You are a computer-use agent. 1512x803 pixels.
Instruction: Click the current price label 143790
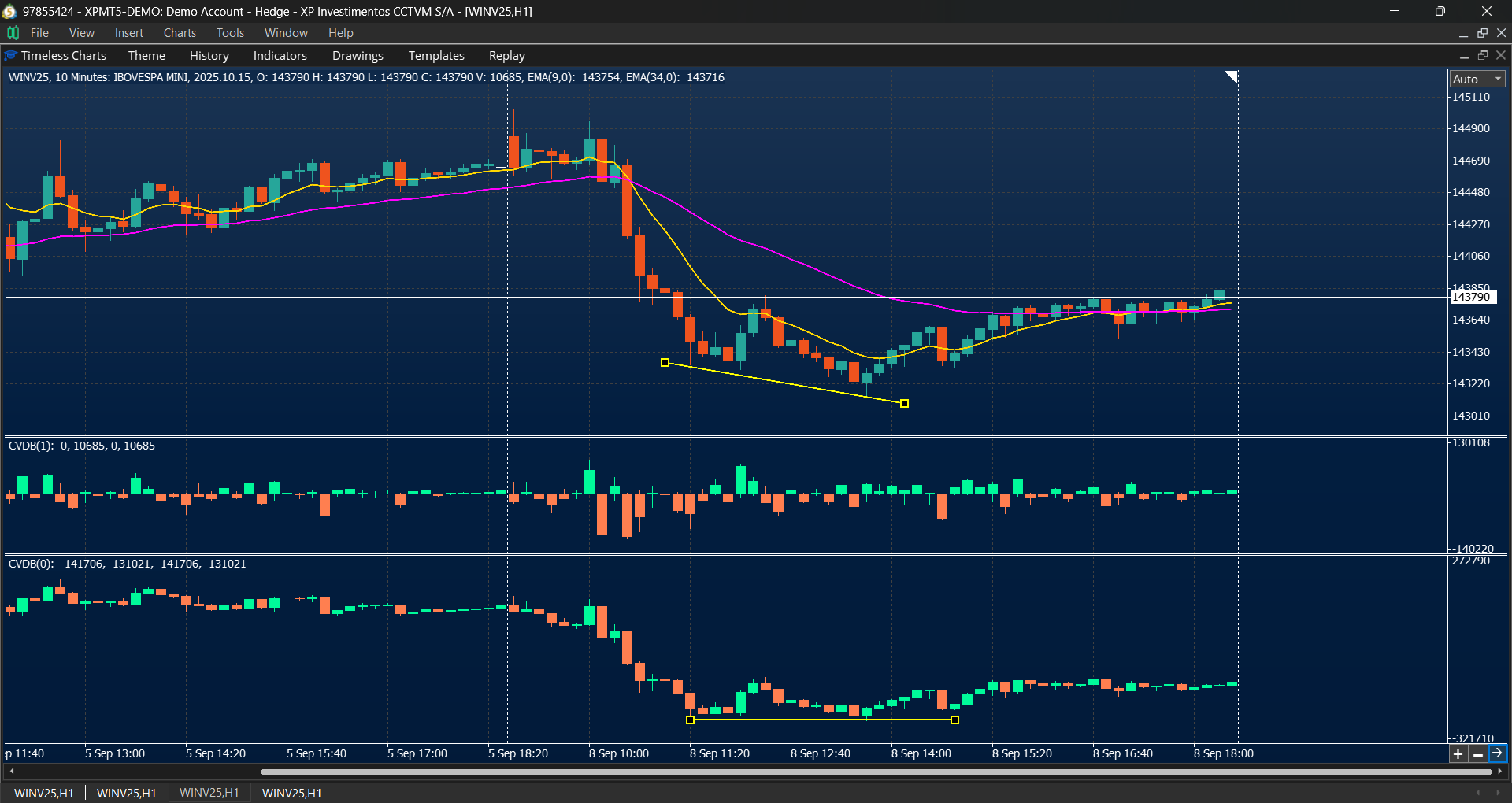pos(1473,297)
